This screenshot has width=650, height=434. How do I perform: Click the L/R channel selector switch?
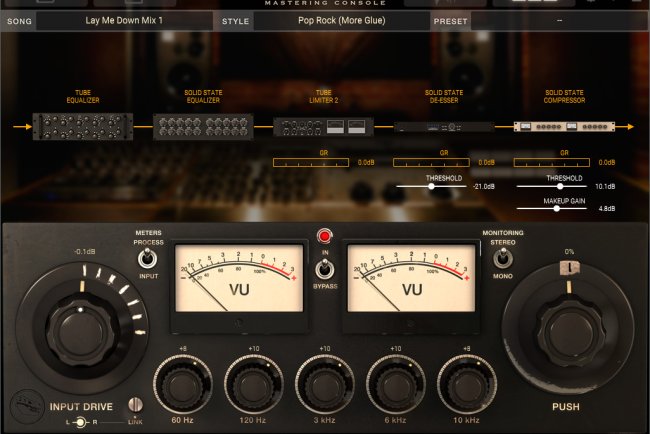pos(80,422)
